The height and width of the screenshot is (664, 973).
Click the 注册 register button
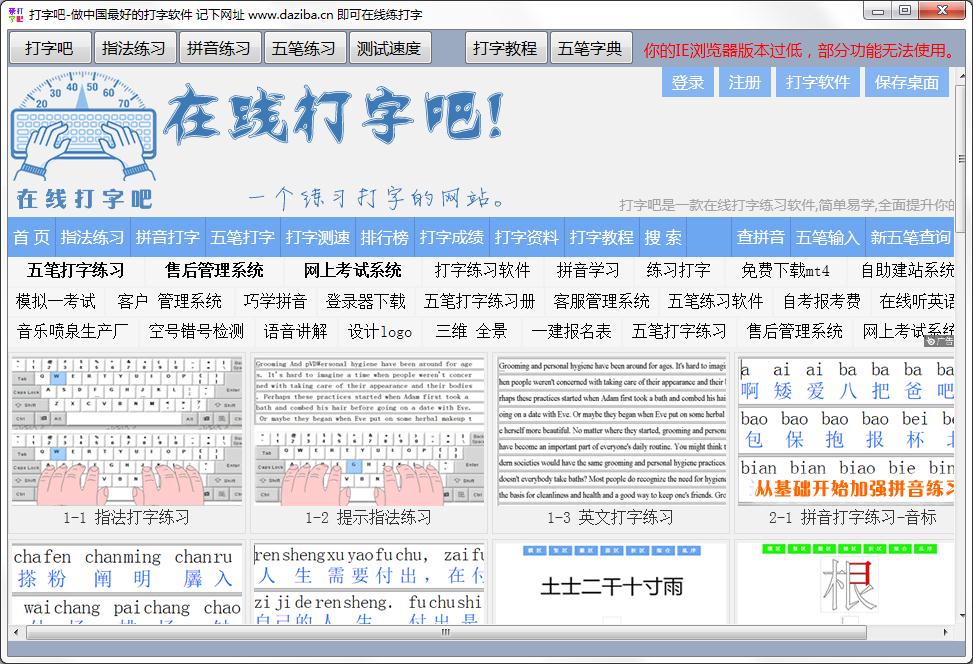pos(743,83)
